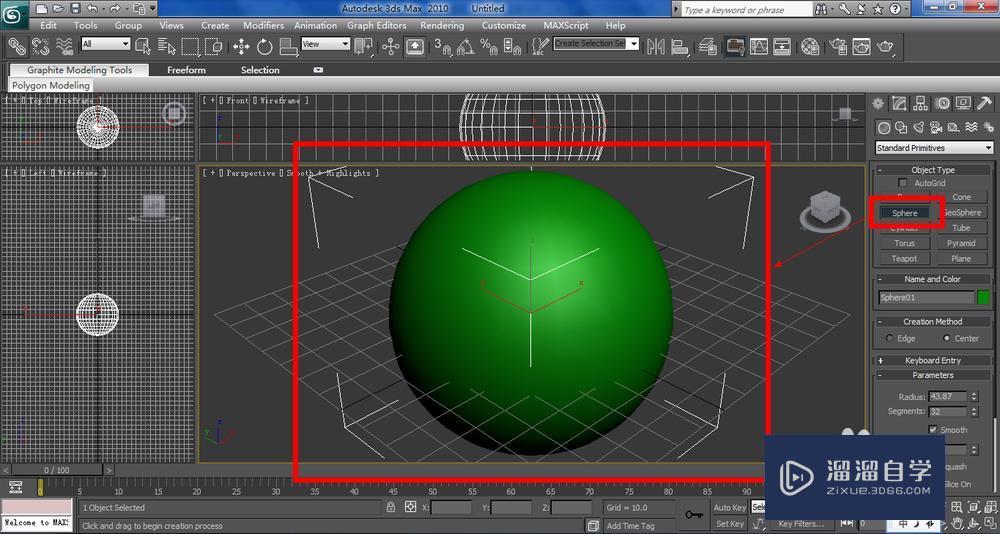The image size is (1000, 534).
Task: Toggle the Smooth checkbox
Action: pyautogui.click(x=932, y=430)
